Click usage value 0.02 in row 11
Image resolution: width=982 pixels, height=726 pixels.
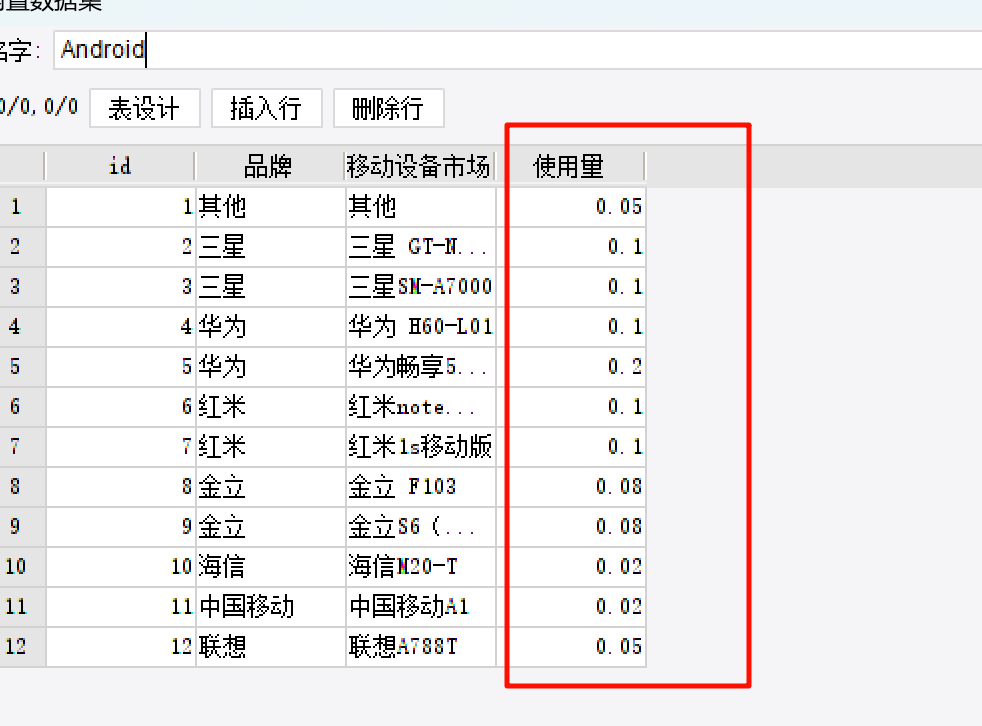(571, 606)
